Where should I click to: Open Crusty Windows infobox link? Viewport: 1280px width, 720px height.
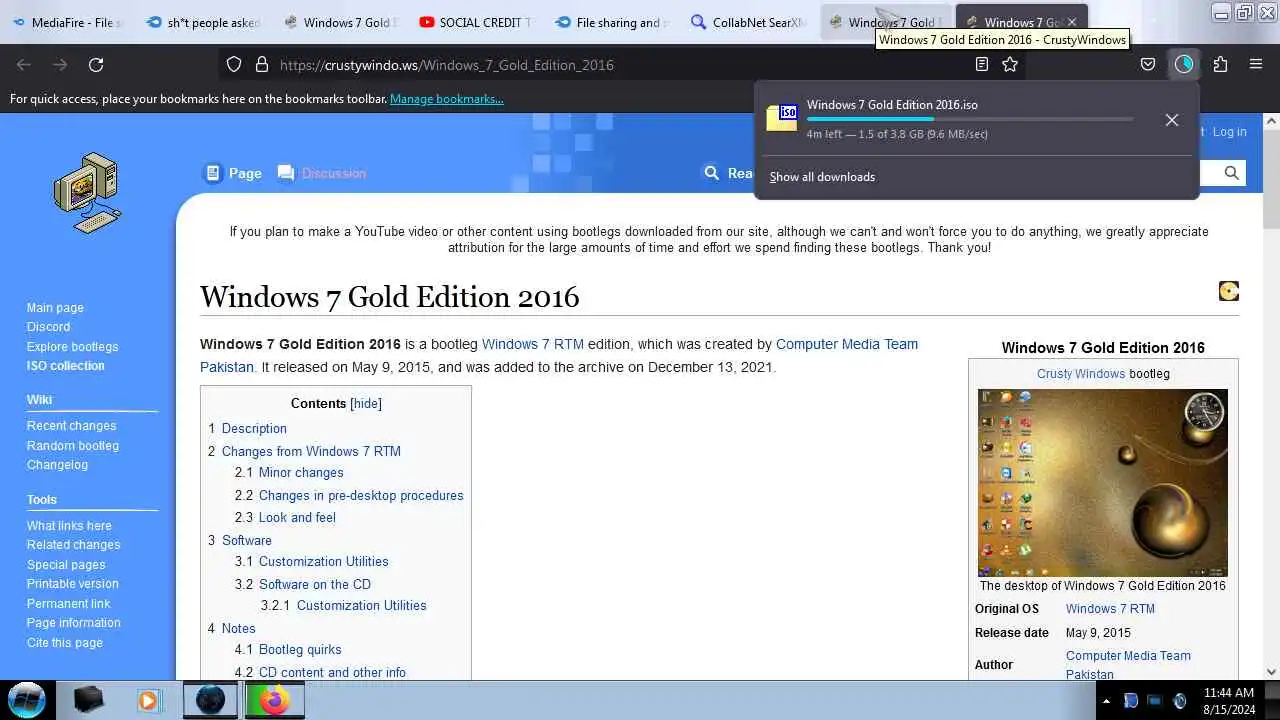coord(1081,373)
